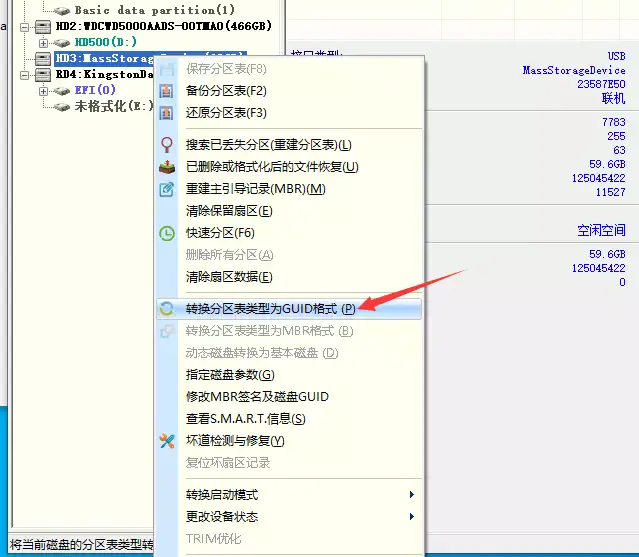Screen dimensions: 639x557
Task: Open 转换启动模式 menu entry
Action: coord(289,495)
